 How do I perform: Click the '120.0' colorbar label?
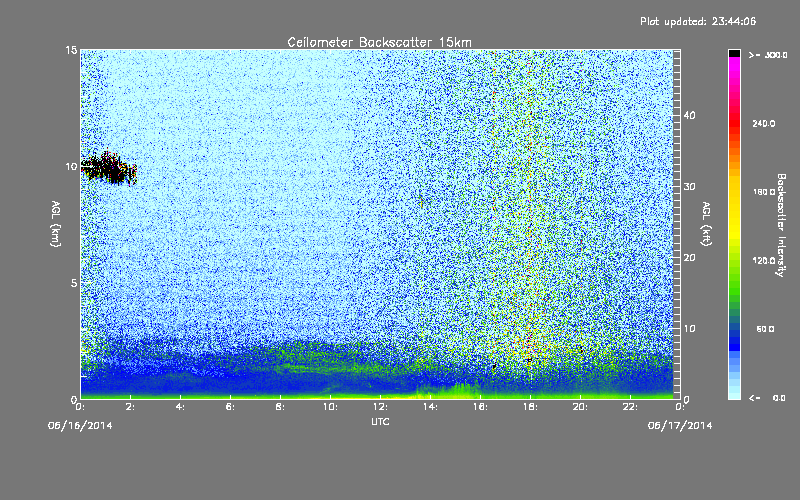tap(764, 260)
